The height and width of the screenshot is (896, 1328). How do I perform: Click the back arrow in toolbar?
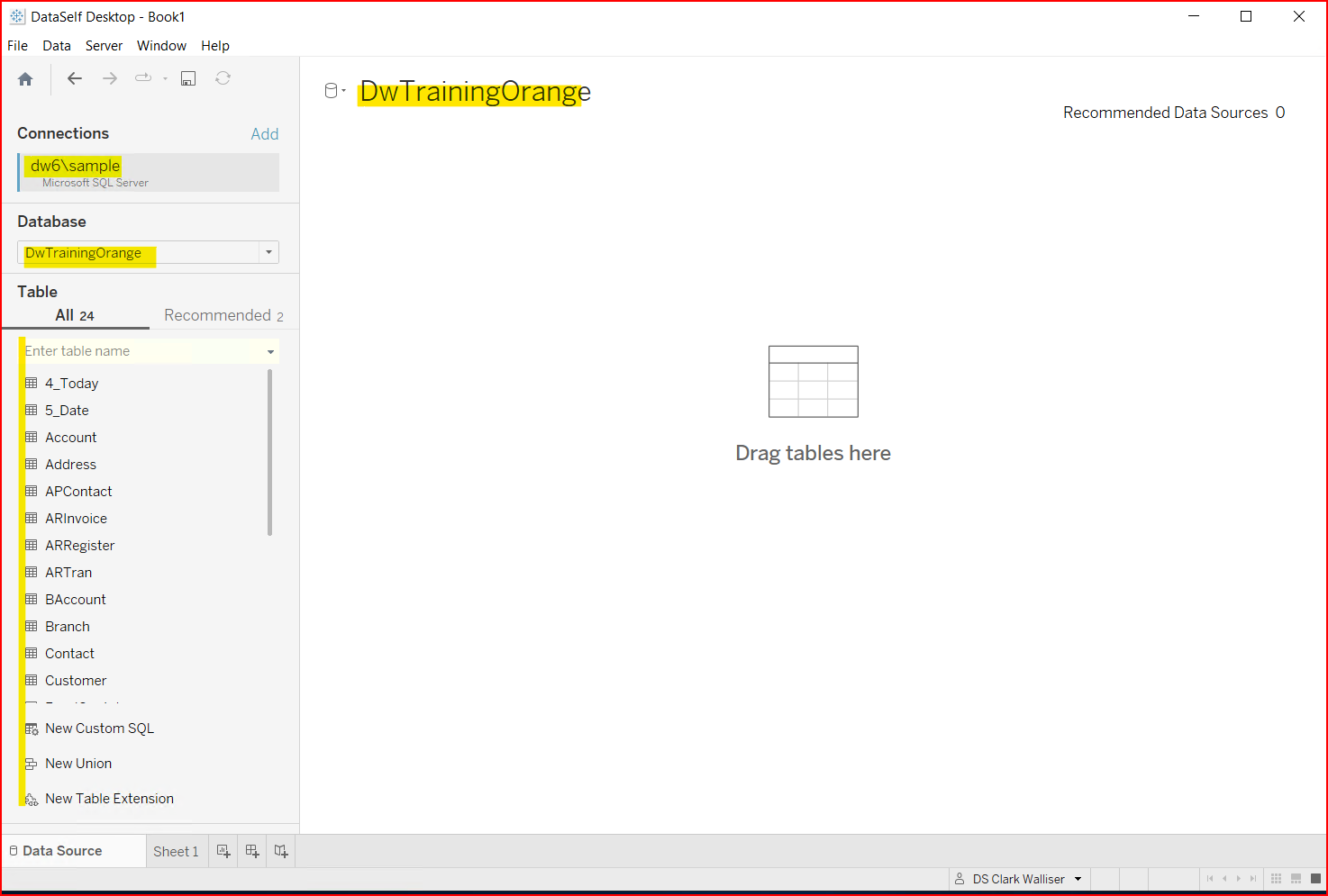coord(75,79)
